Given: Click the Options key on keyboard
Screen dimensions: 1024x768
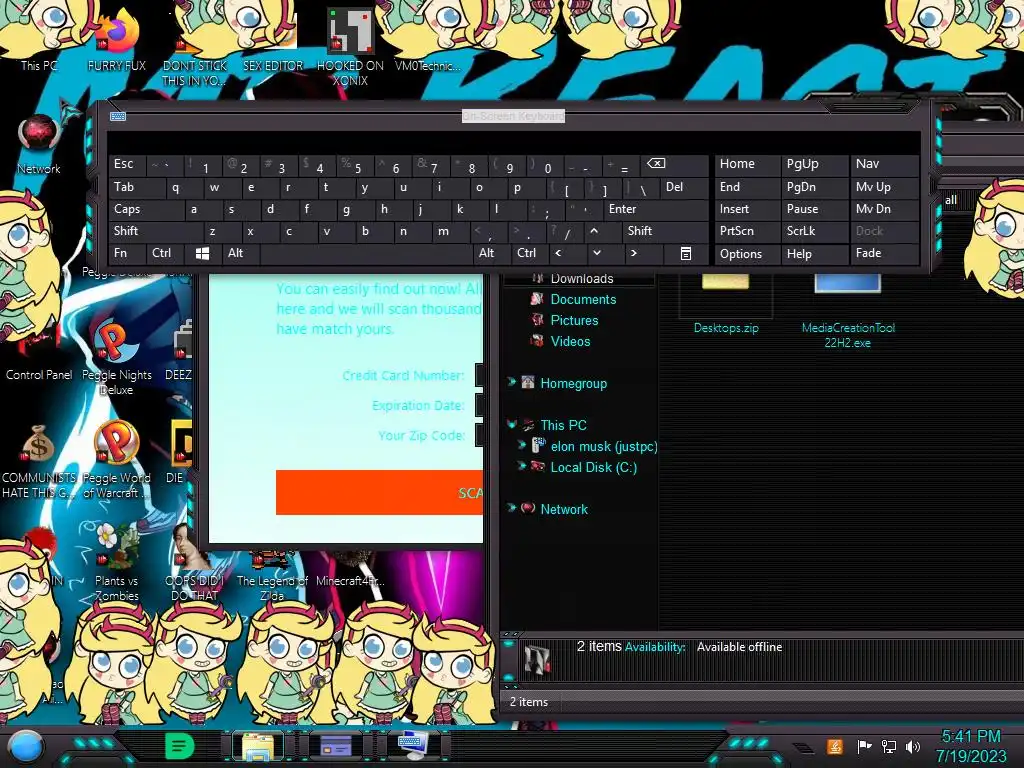Looking at the screenshot, I should (x=747, y=253).
